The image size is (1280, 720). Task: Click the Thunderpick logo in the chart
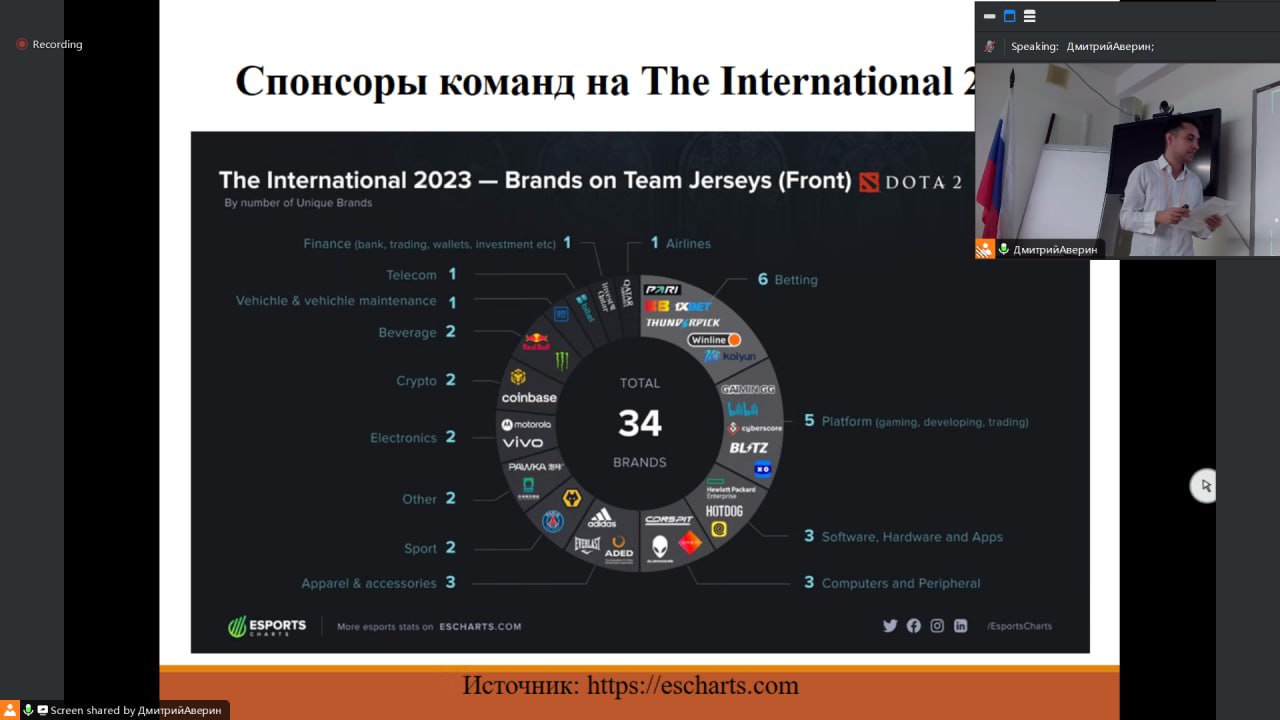click(683, 323)
